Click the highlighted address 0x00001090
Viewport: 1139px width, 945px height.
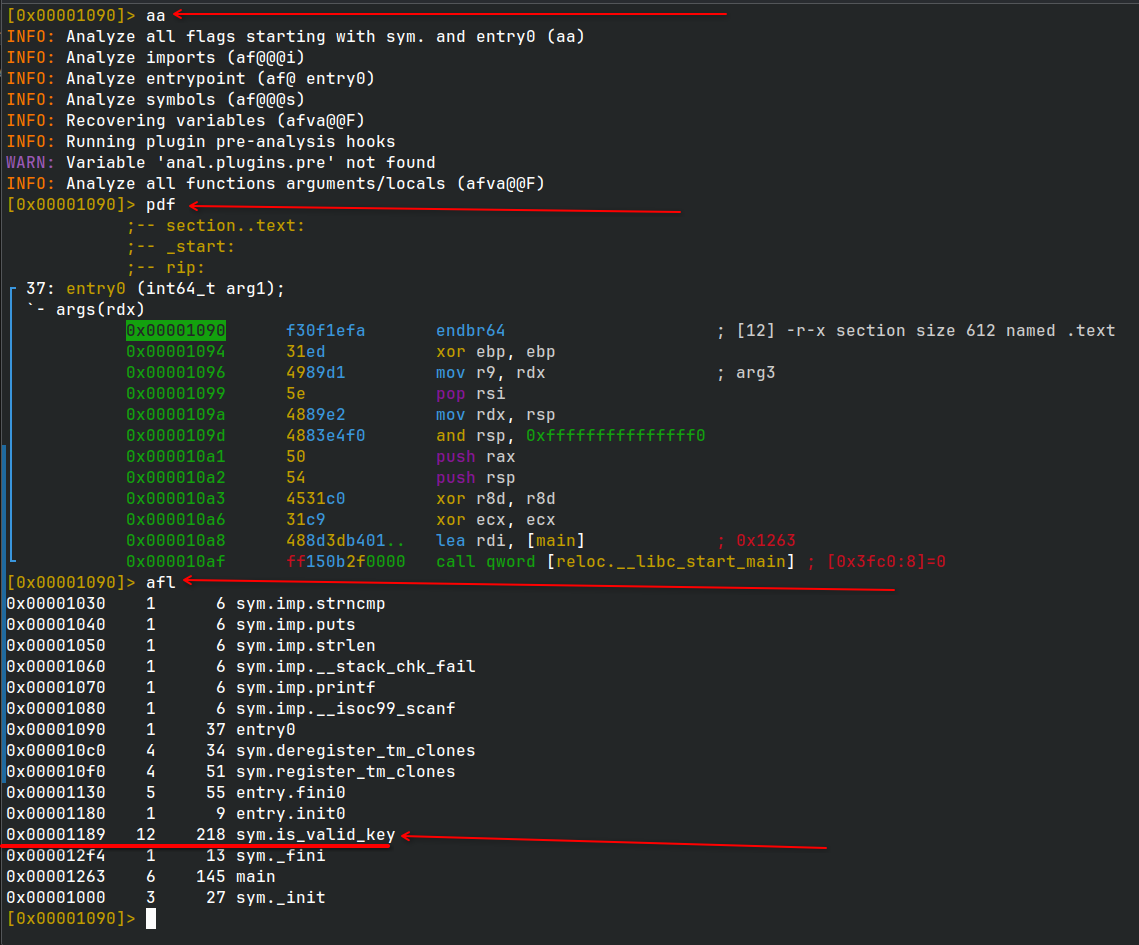pyautogui.click(x=176, y=330)
